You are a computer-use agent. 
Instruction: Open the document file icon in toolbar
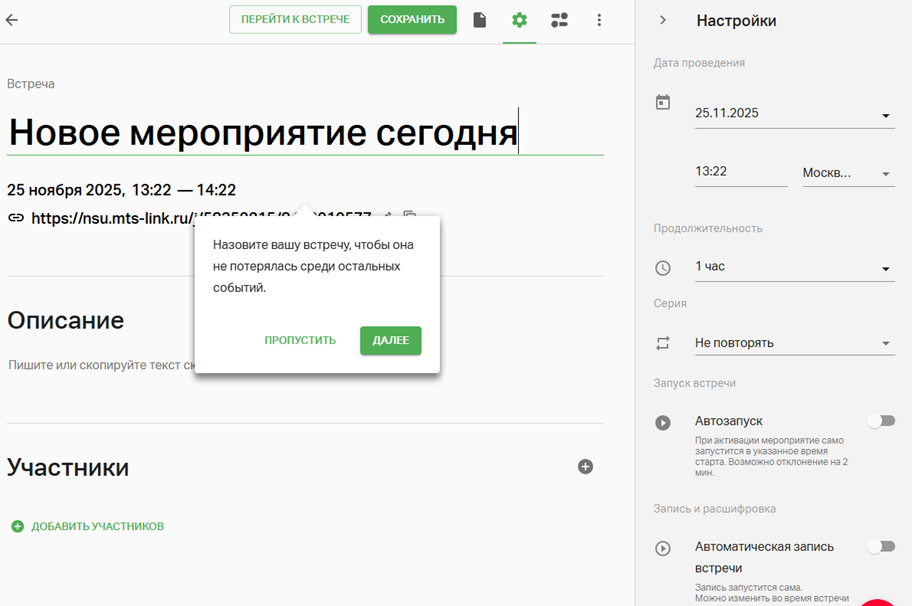480,20
